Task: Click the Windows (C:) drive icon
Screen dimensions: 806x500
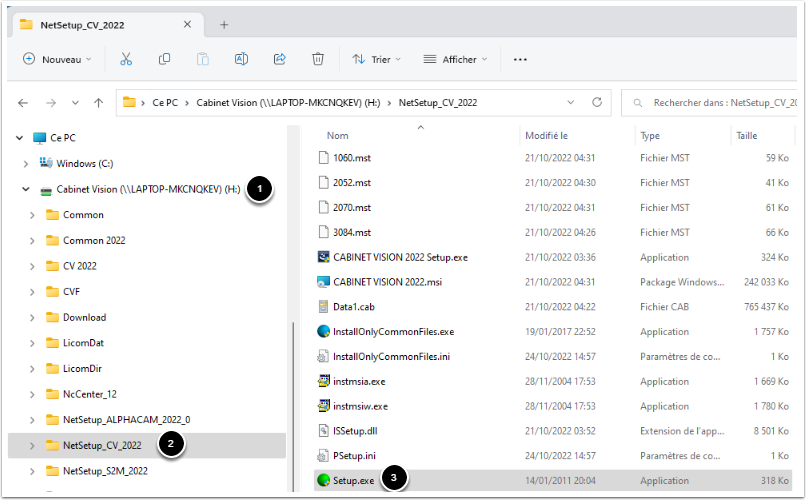Action: pyautogui.click(x=46, y=163)
